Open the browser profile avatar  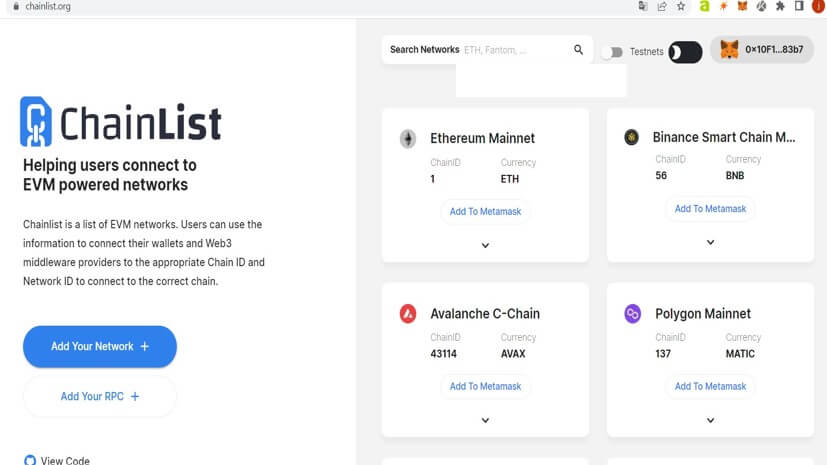[x=819, y=6]
